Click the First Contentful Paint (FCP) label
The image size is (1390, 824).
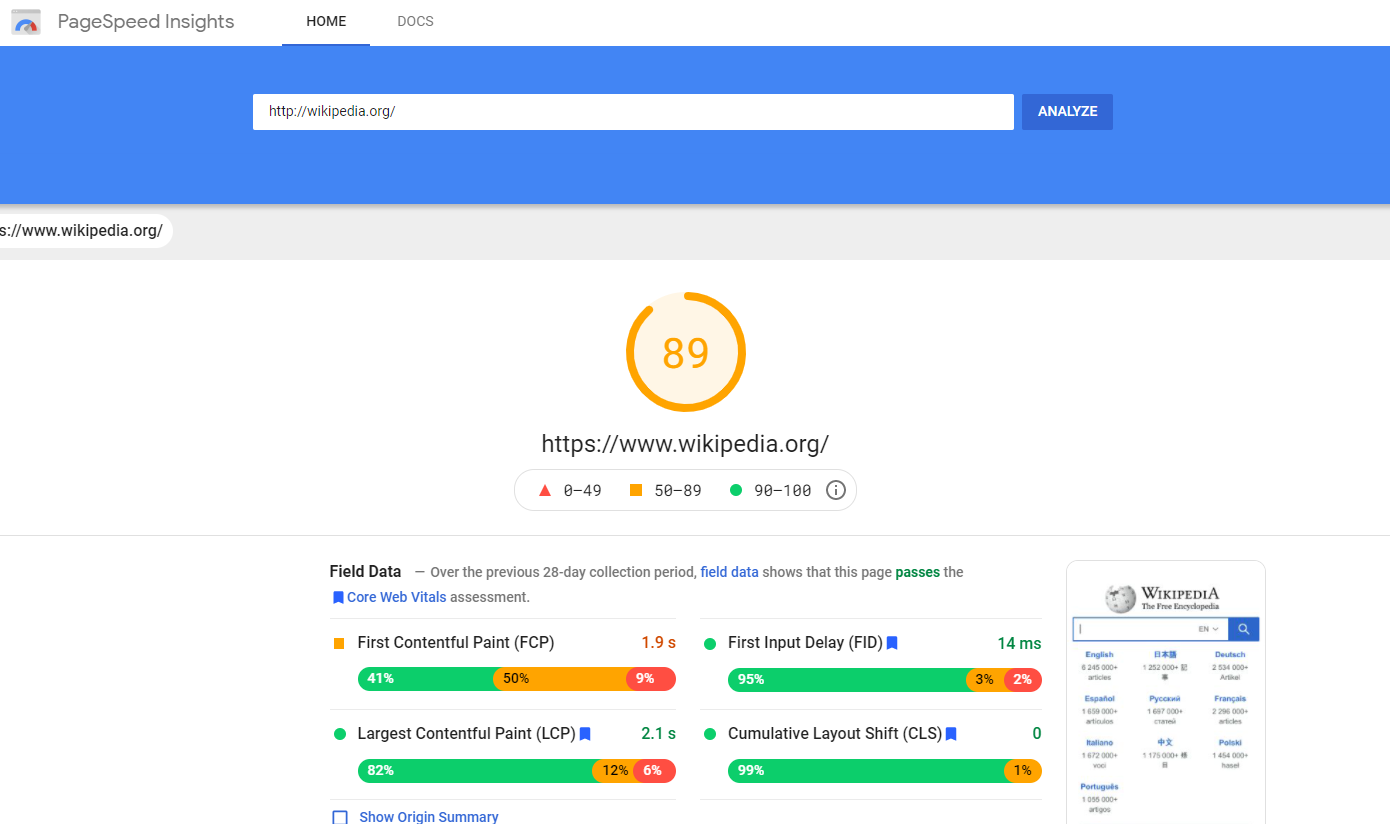(x=456, y=643)
